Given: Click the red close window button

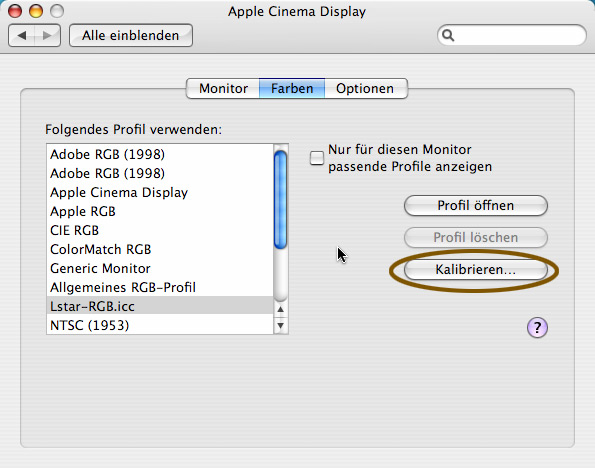Looking at the screenshot, I should tap(15, 11).
